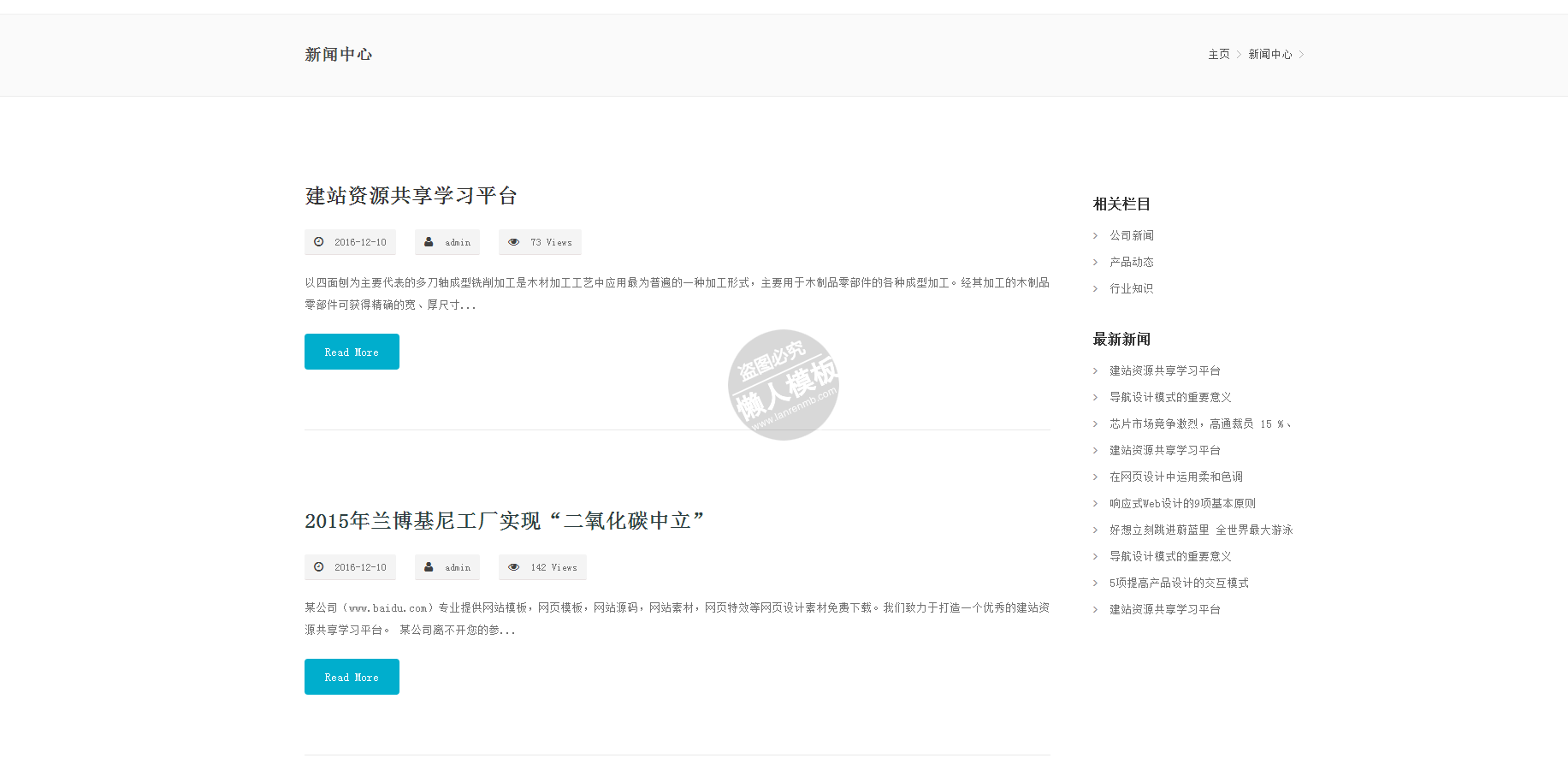Click the eye icon next to 142 Views
Image resolution: width=1568 pixels, height=770 pixels.
(513, 567)
